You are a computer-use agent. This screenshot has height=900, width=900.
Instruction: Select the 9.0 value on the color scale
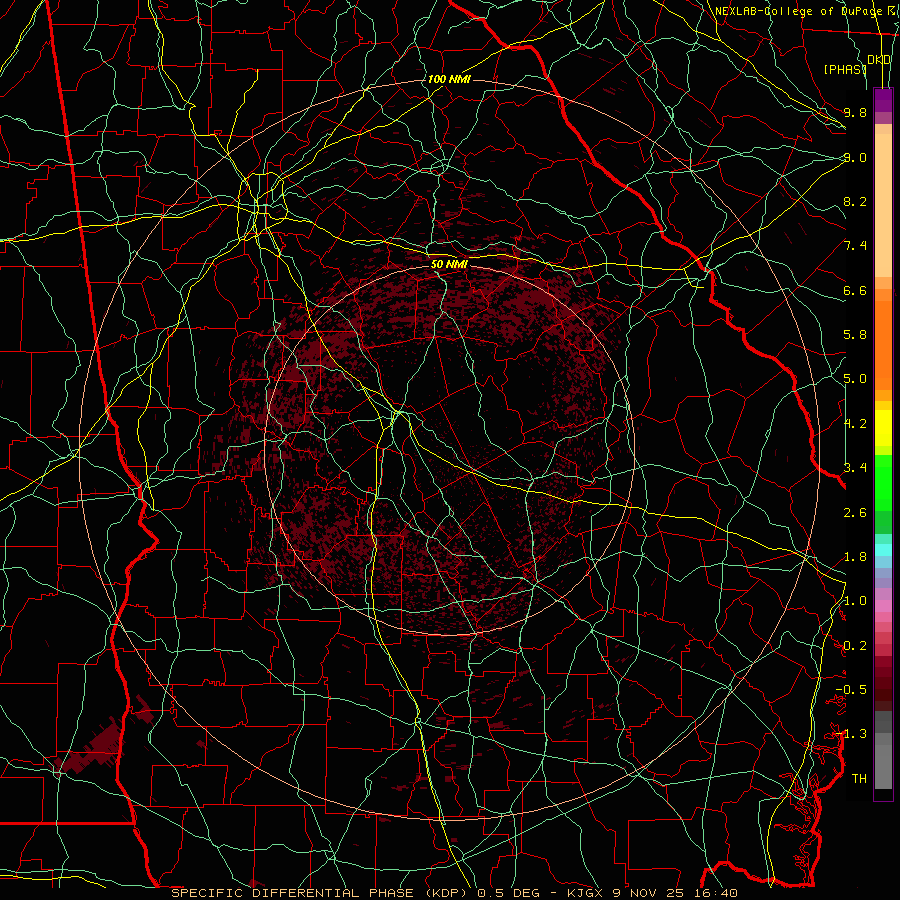tap(855, 157)
